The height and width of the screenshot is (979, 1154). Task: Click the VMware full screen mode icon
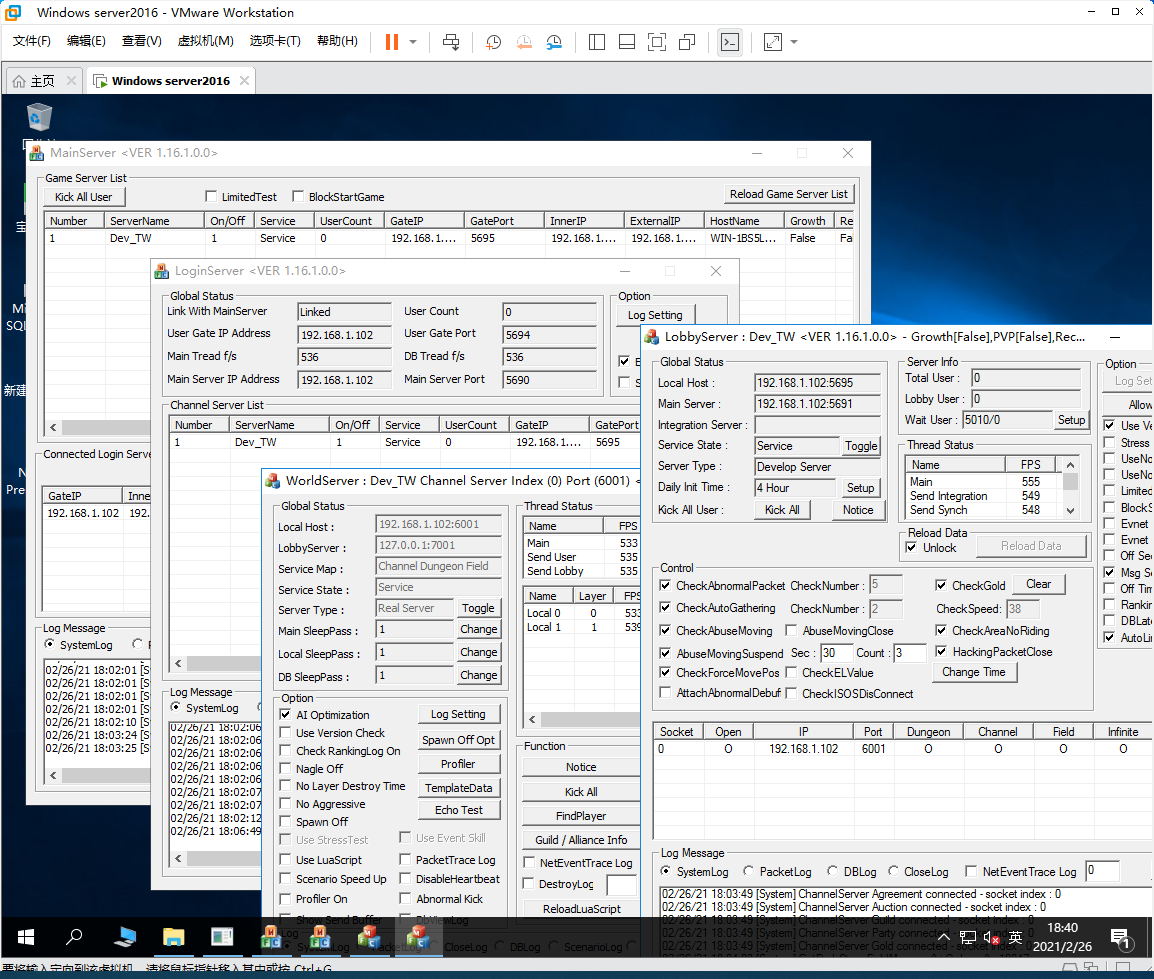point(656,42)
